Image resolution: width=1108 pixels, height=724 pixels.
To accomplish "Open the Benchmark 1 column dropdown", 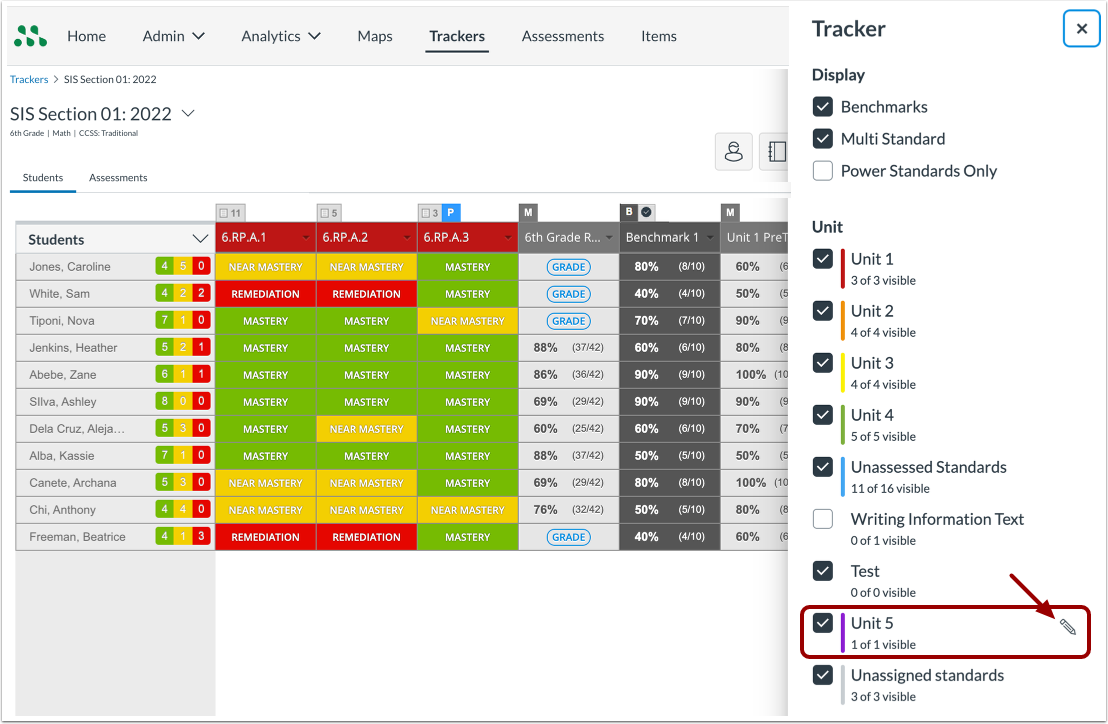I will pyautogui.click(x=710, y=238).
